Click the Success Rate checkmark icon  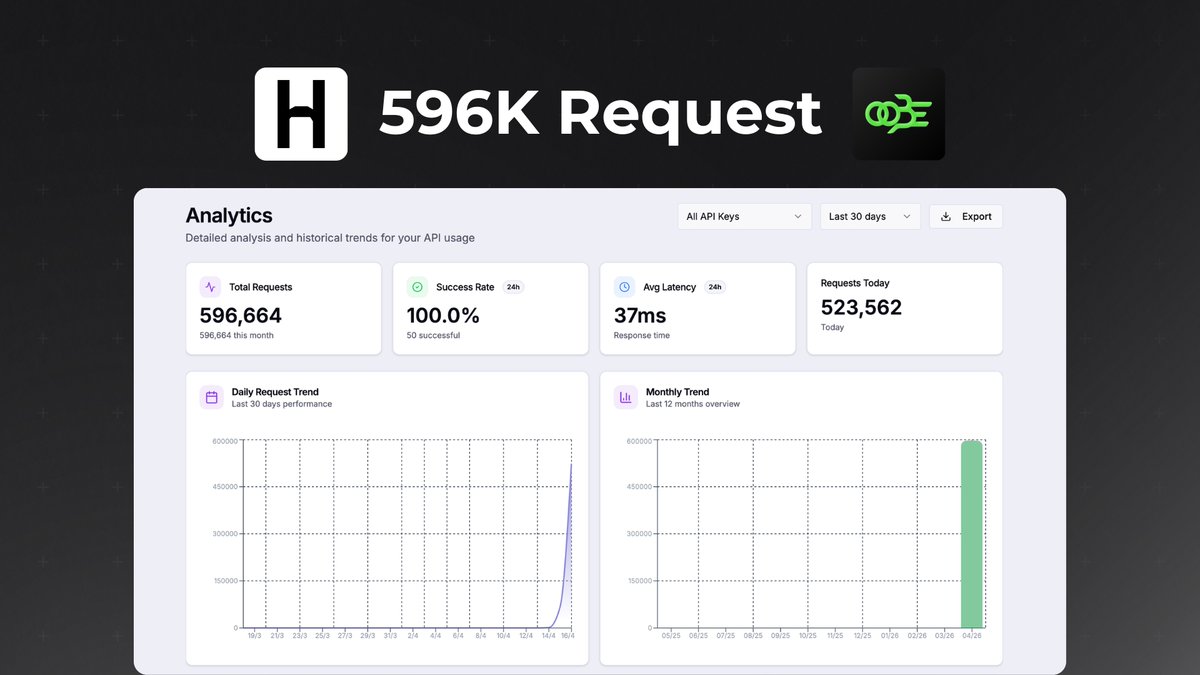click(417, 287)
